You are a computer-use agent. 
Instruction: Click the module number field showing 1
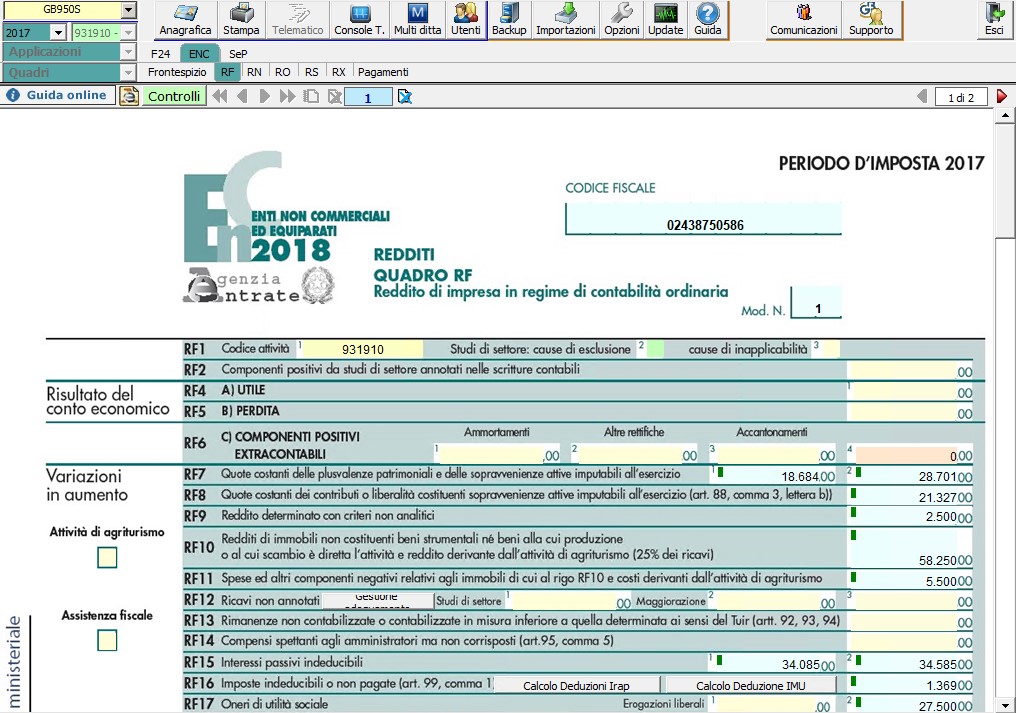tap(368, 97)
